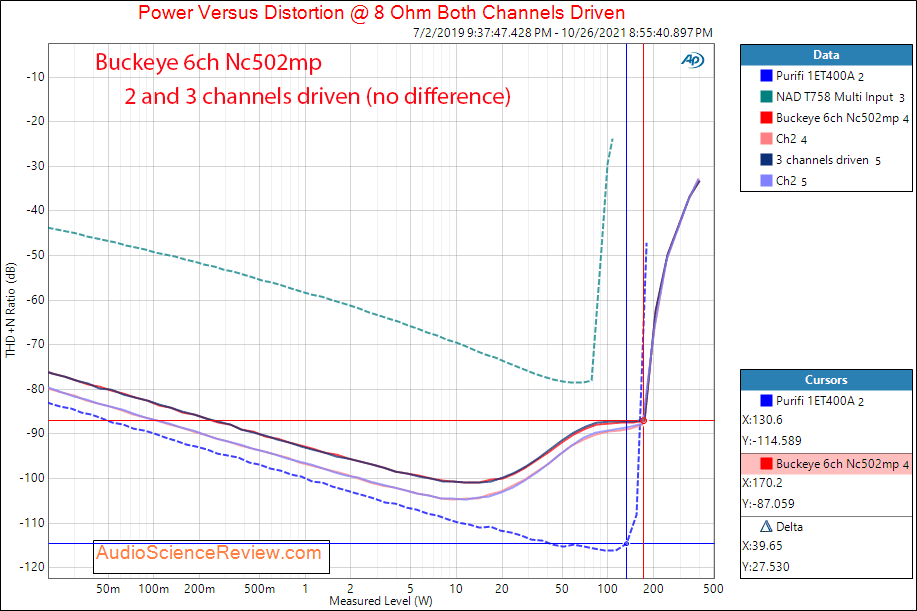The height and width of the screenshot is (611, 917).
Task: Click the Buckeye 6ch Nc502mp red annotation
Action: (208, 62)
